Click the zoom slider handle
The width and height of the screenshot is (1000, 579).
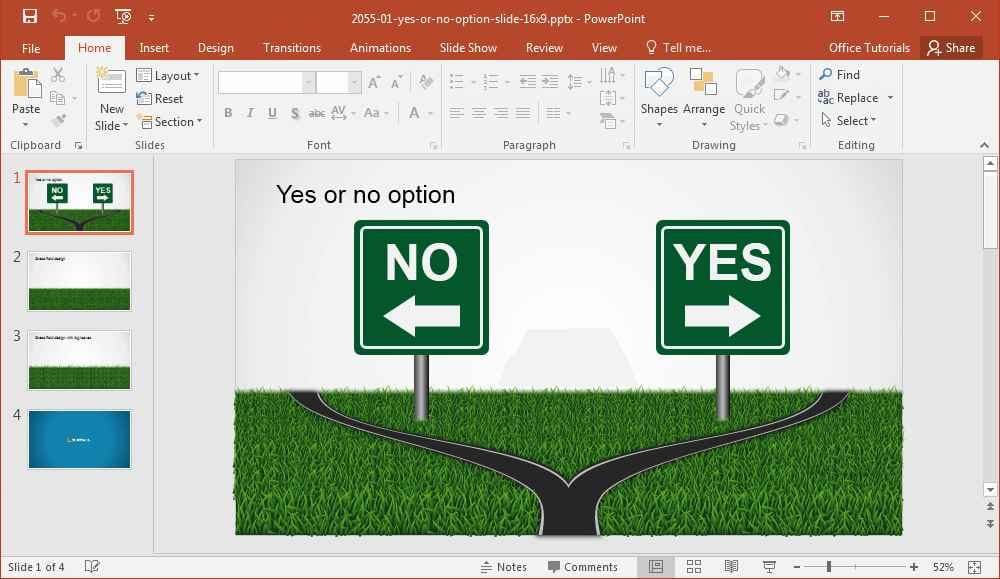pyautogui.click(x=828, y=566)
